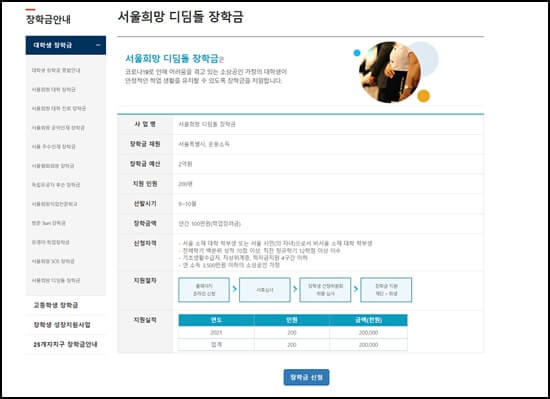550x399 pixels.
Task: Click the circular scholarship banner photo
Action: coord(390,72)
